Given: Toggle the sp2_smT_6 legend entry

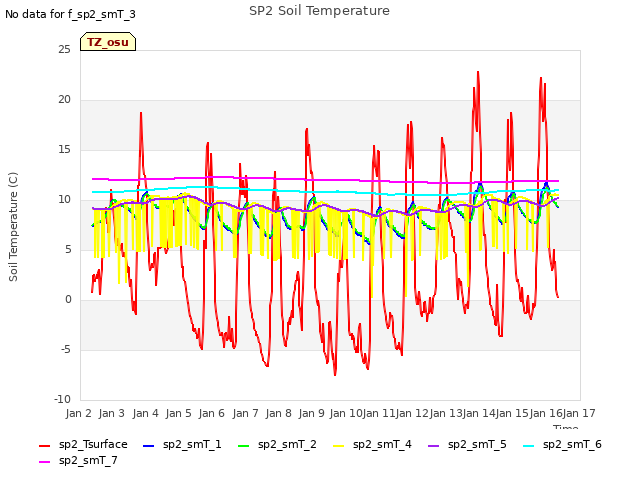Looking at the screenshot, I should (562, 444).
